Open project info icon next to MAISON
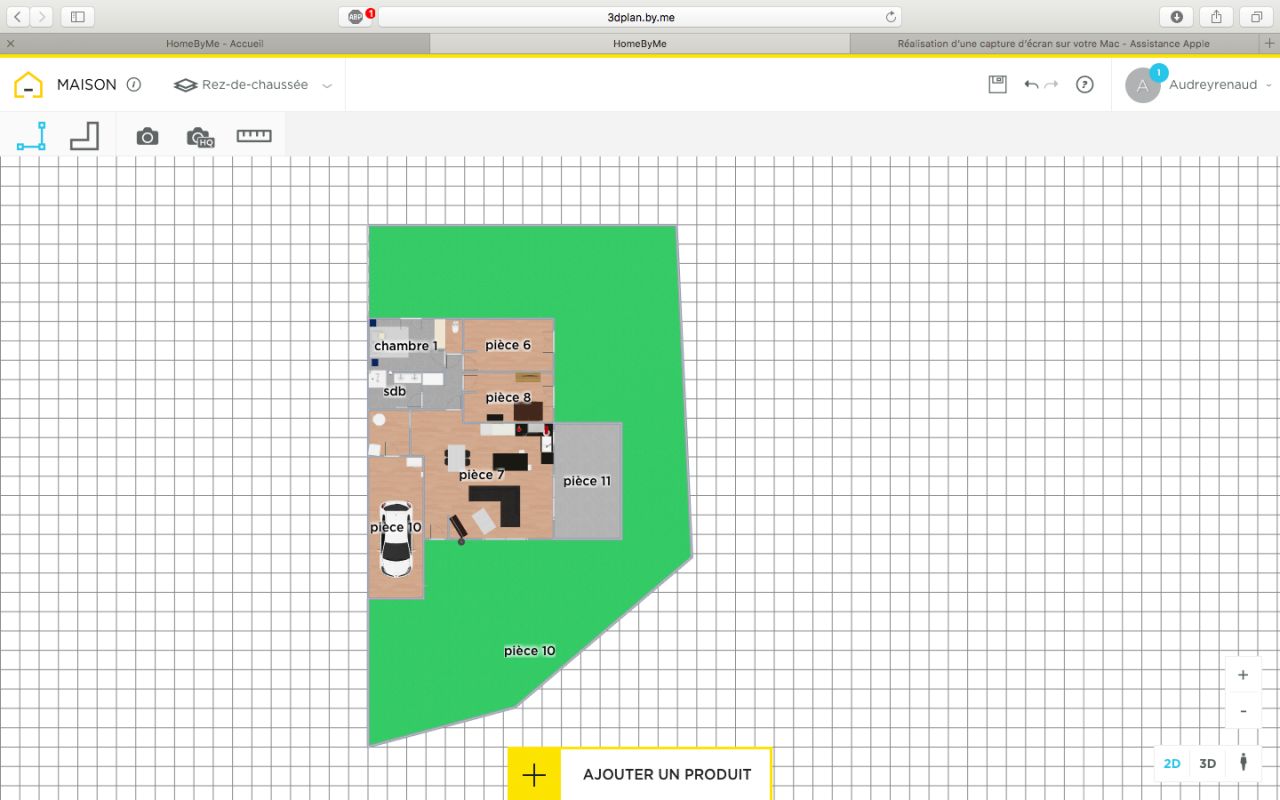The height and width of the screenshot is (800, 1280). point(134,85)
